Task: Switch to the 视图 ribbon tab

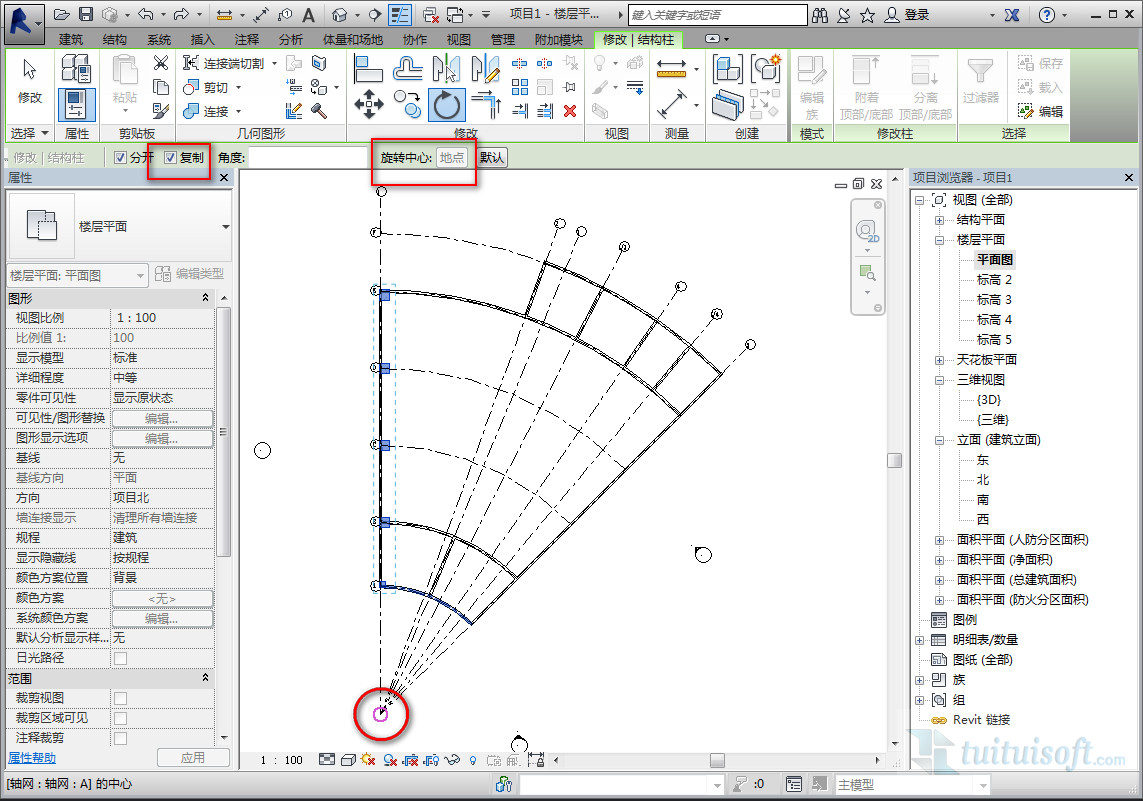Action: pyautogui.click(x=459, y=39)
